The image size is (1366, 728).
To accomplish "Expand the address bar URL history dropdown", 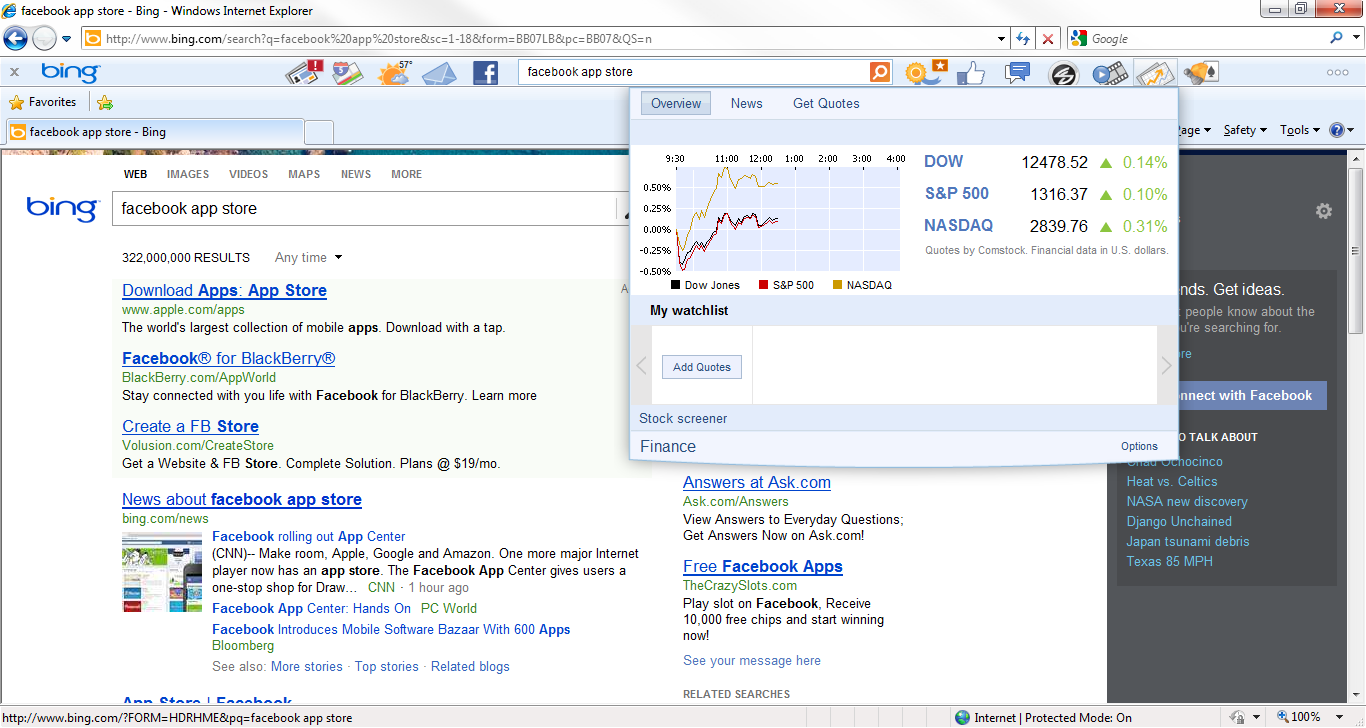I will 1002,39.
